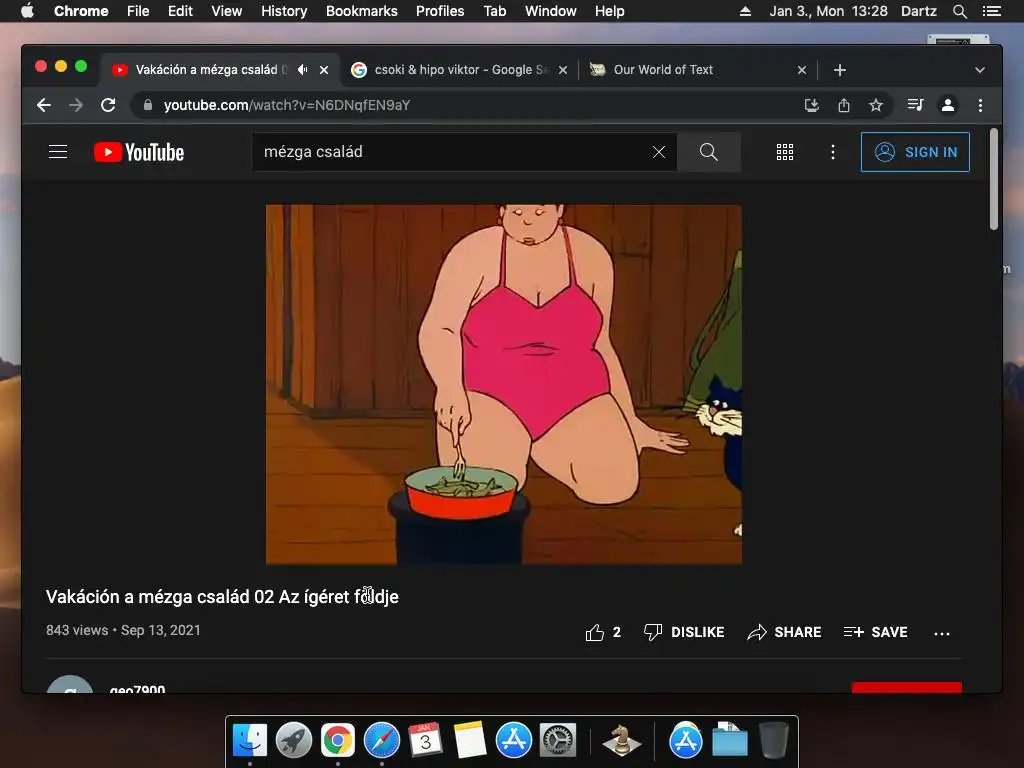The width and height of the screenshot is (1024, 768).
Task: Expand the tab search chevron
Action: point(980,70)
